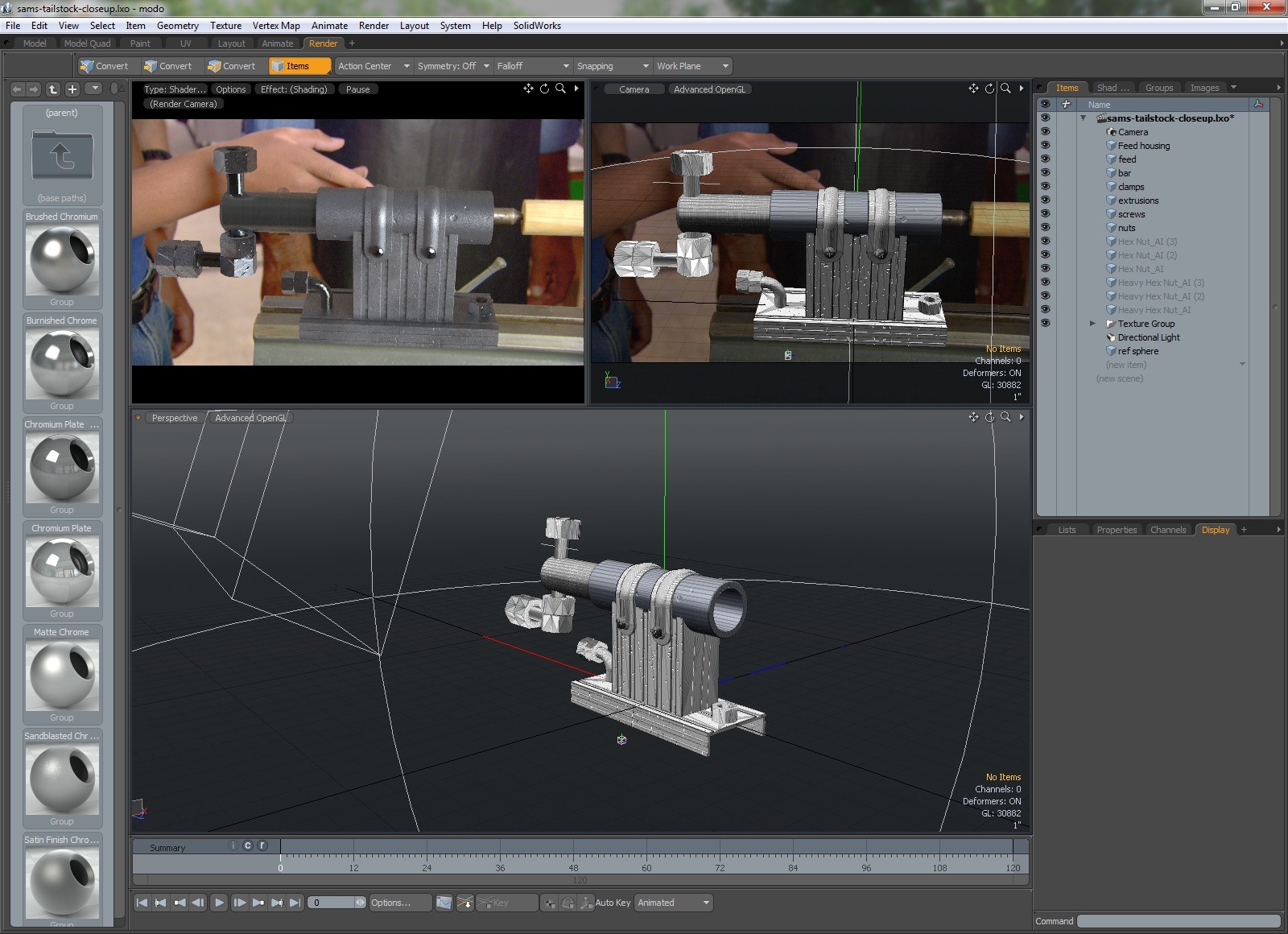Go up one level in preset browser
Image resolution: width=1288 pixels, height=934 pixels.
click(53, 89)
